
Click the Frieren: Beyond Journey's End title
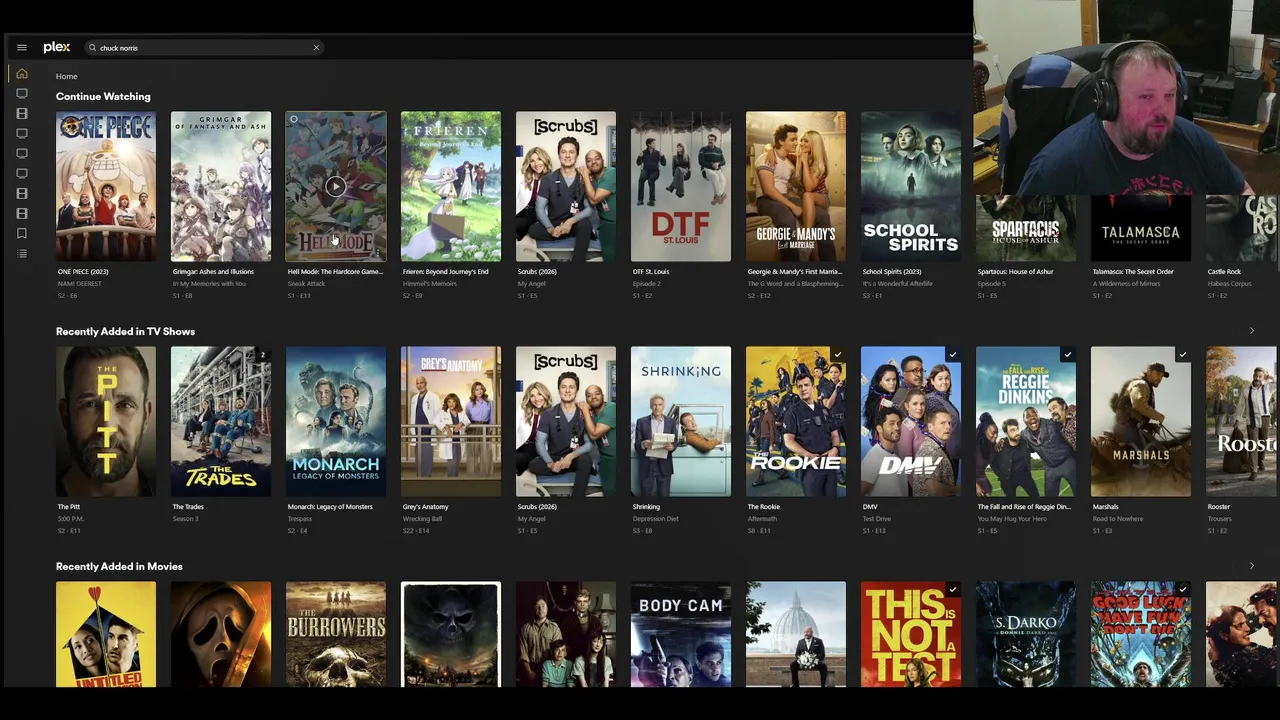pos(445,271)
